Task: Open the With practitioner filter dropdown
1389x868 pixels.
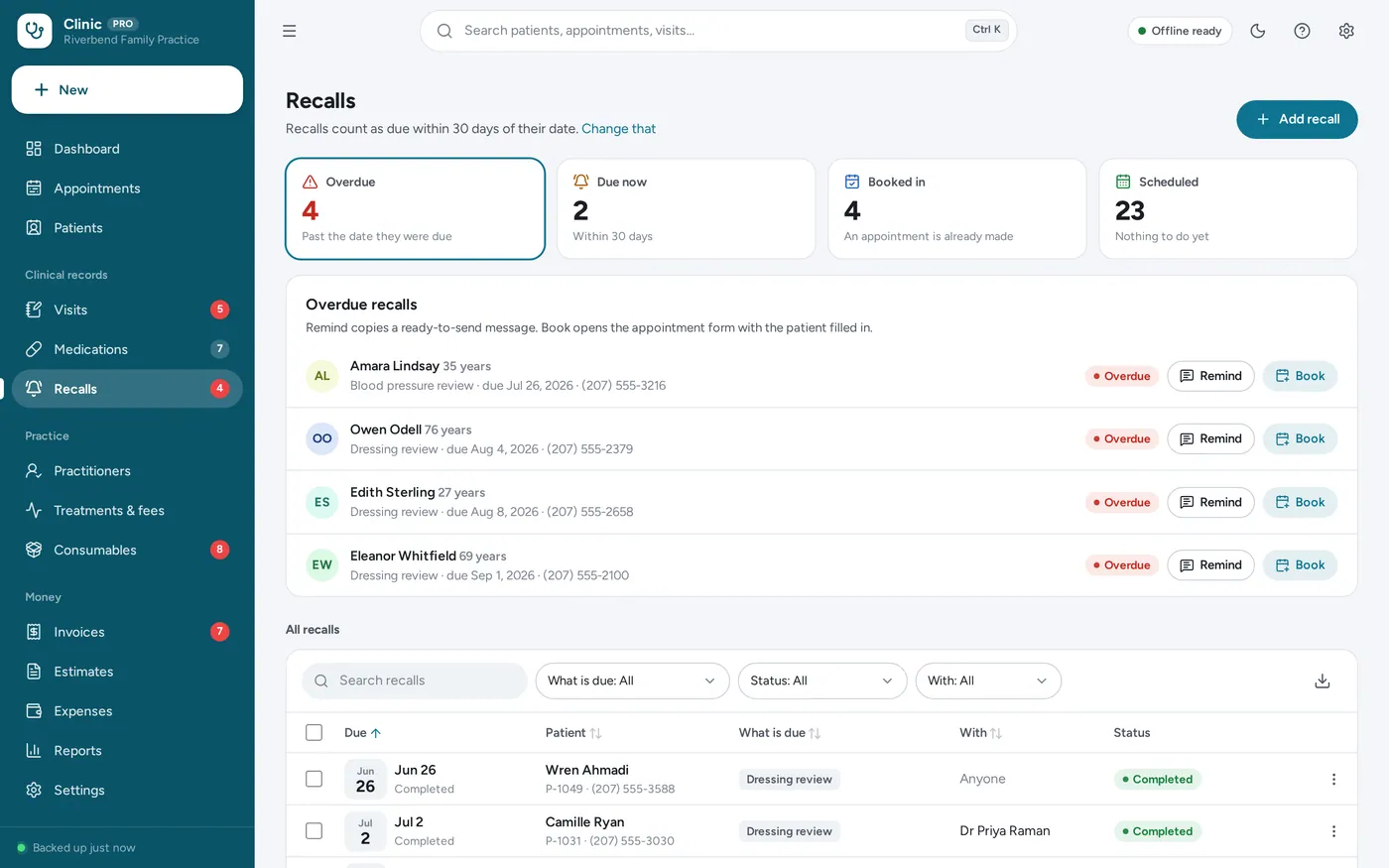Action: [988, 681]
